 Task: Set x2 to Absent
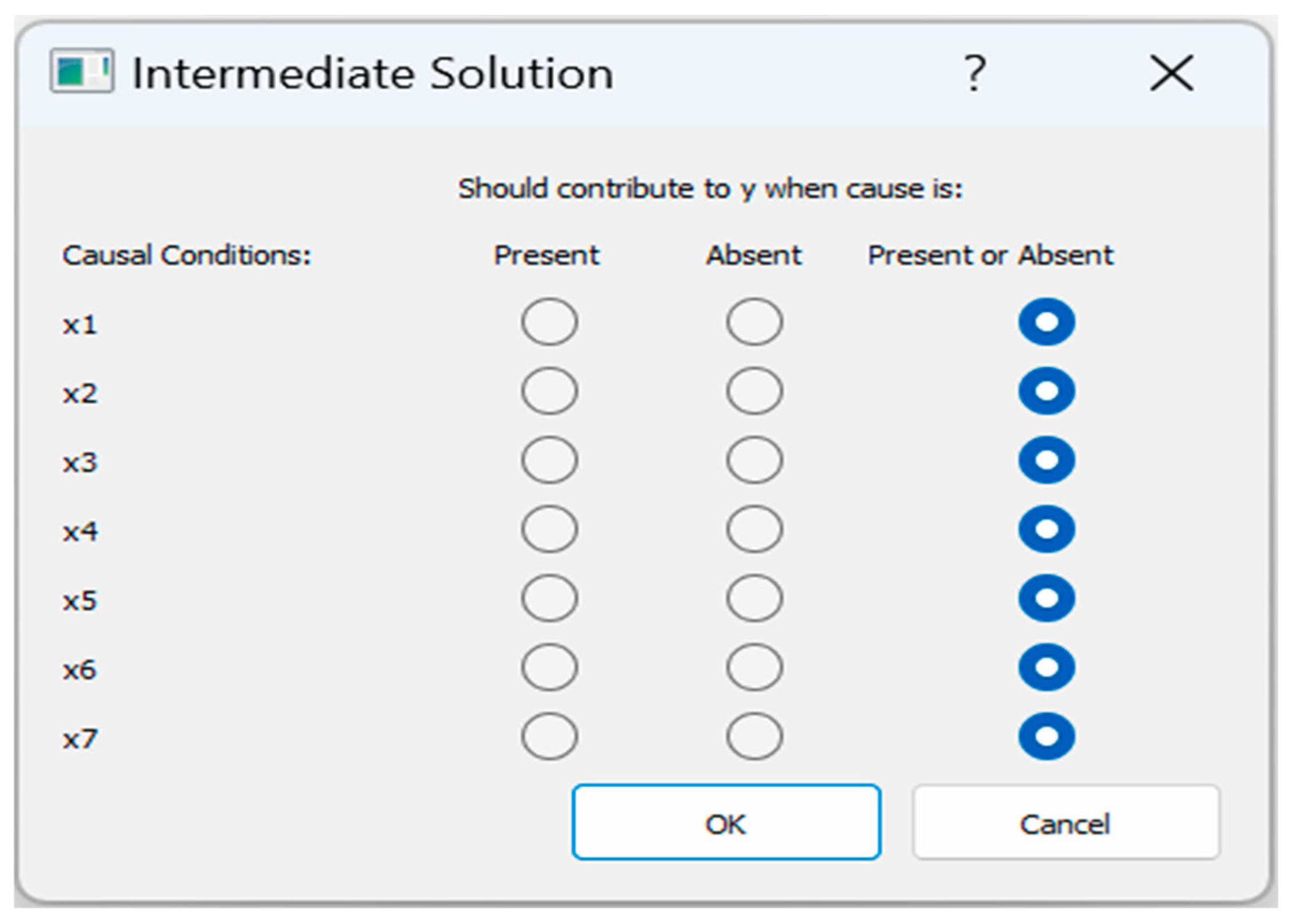pos(755,391)
